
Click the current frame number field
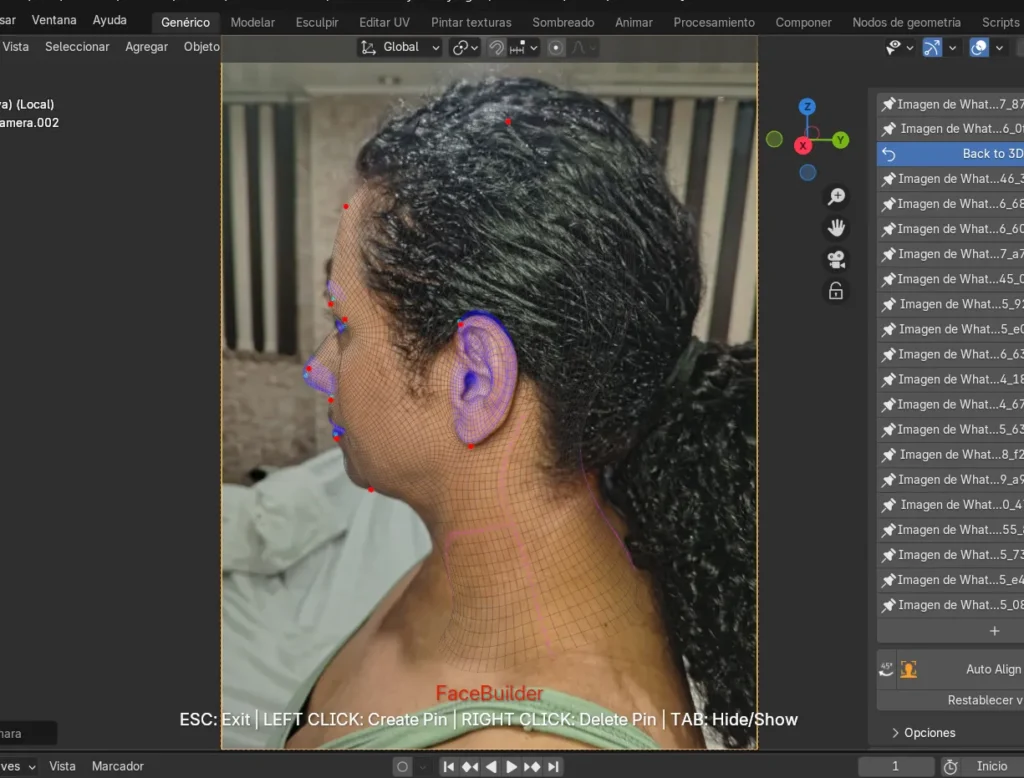(x=896, y=766)
